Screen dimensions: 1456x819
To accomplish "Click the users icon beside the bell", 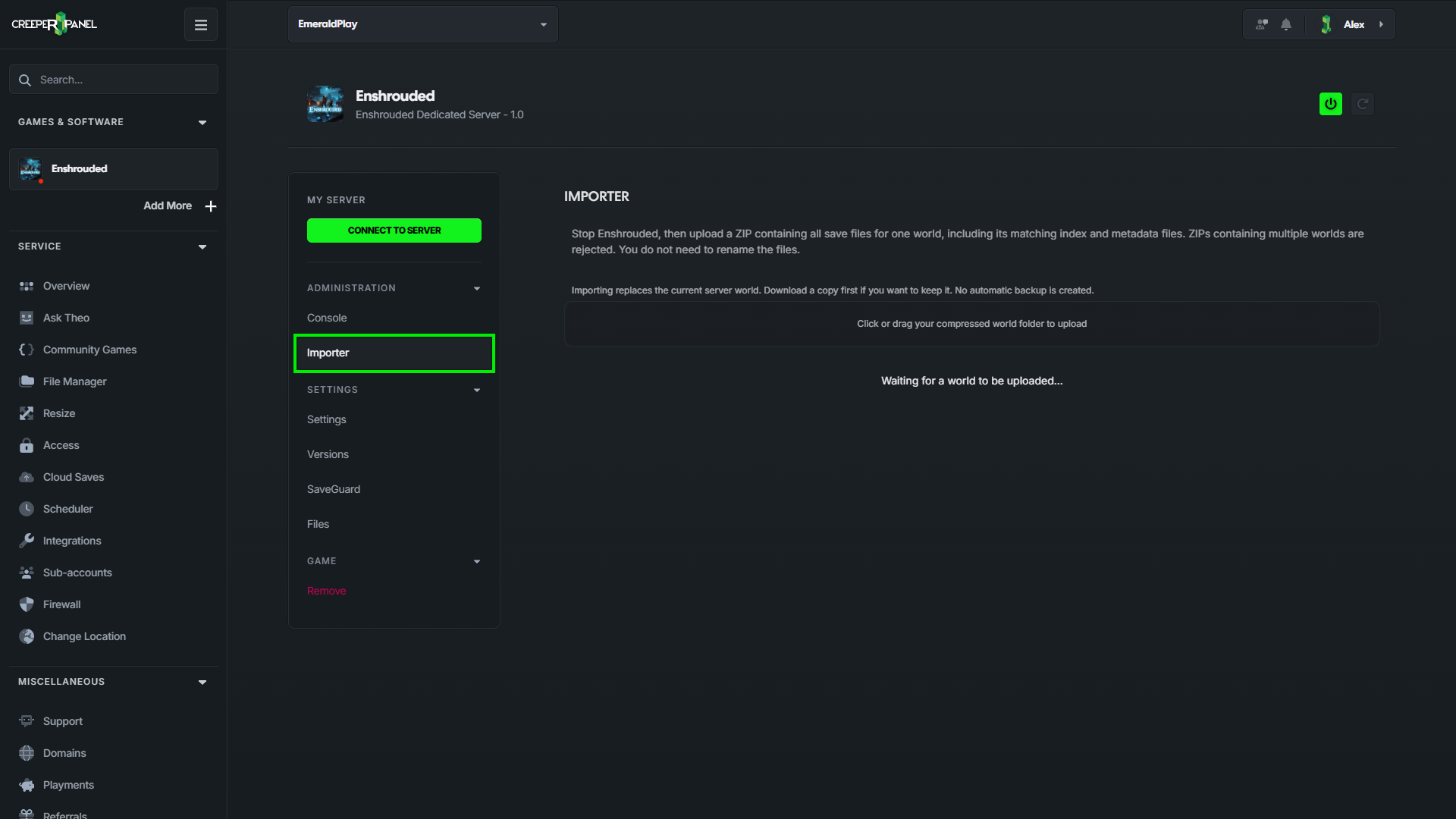I will tap(1262, 24).
